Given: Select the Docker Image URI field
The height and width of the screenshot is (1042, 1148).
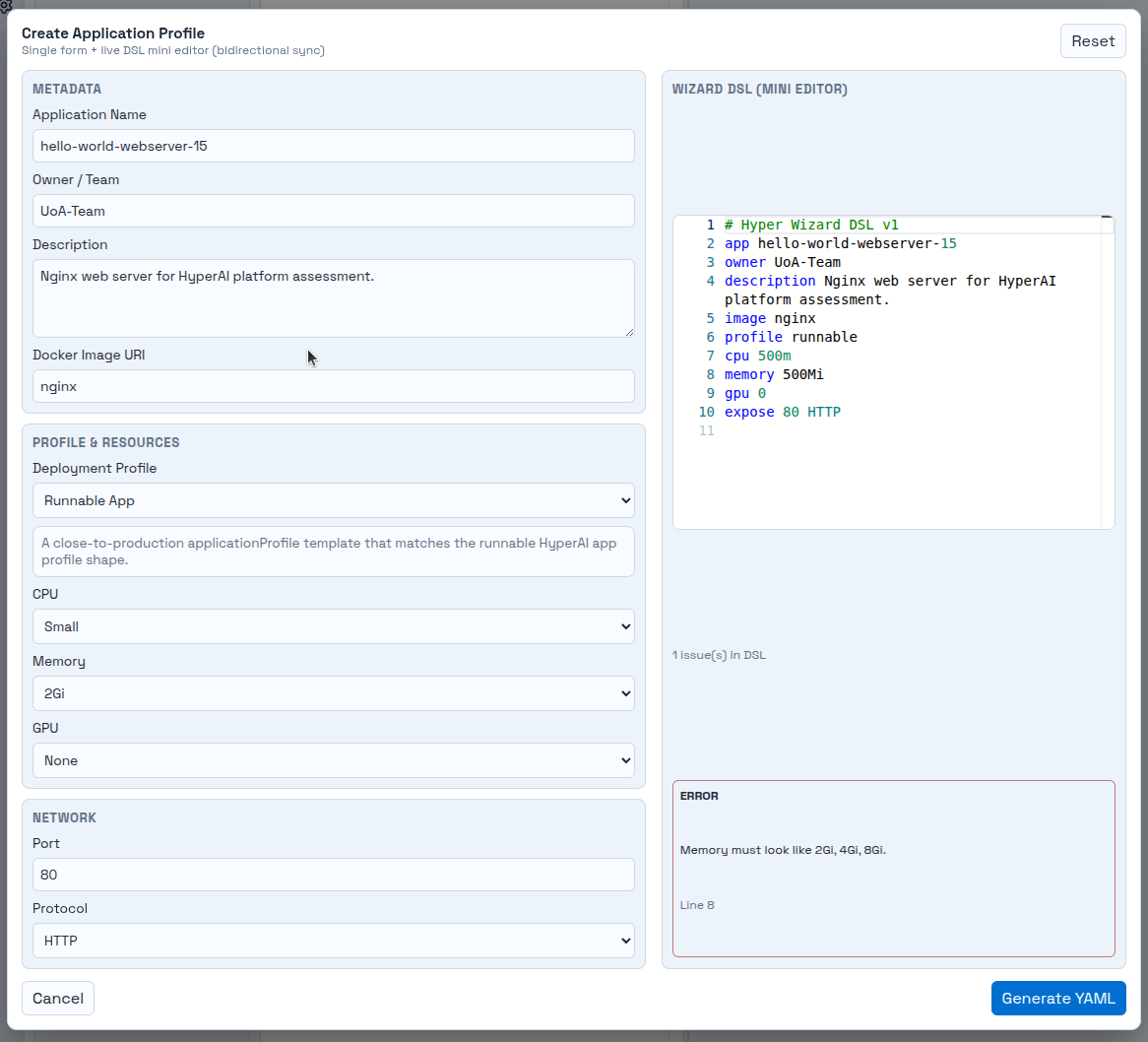Looking at the screenshot, I should click(333, 386).
